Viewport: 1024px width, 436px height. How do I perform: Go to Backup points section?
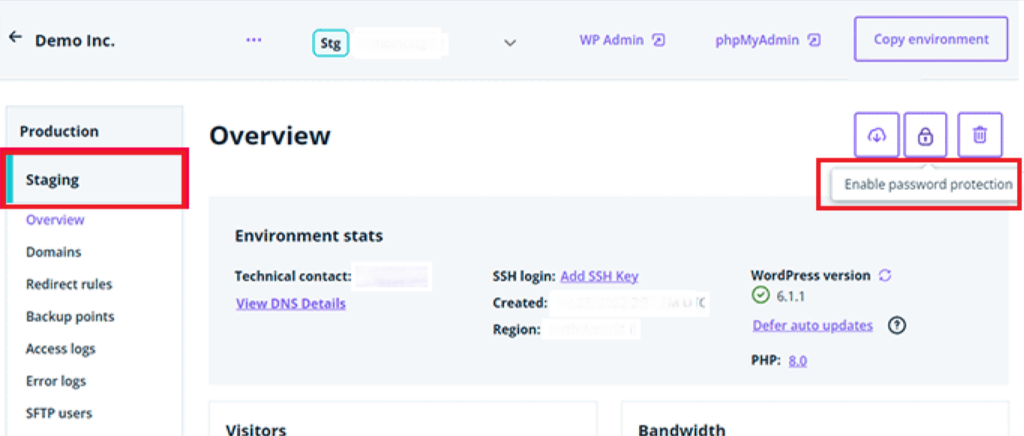coord(70,316)
